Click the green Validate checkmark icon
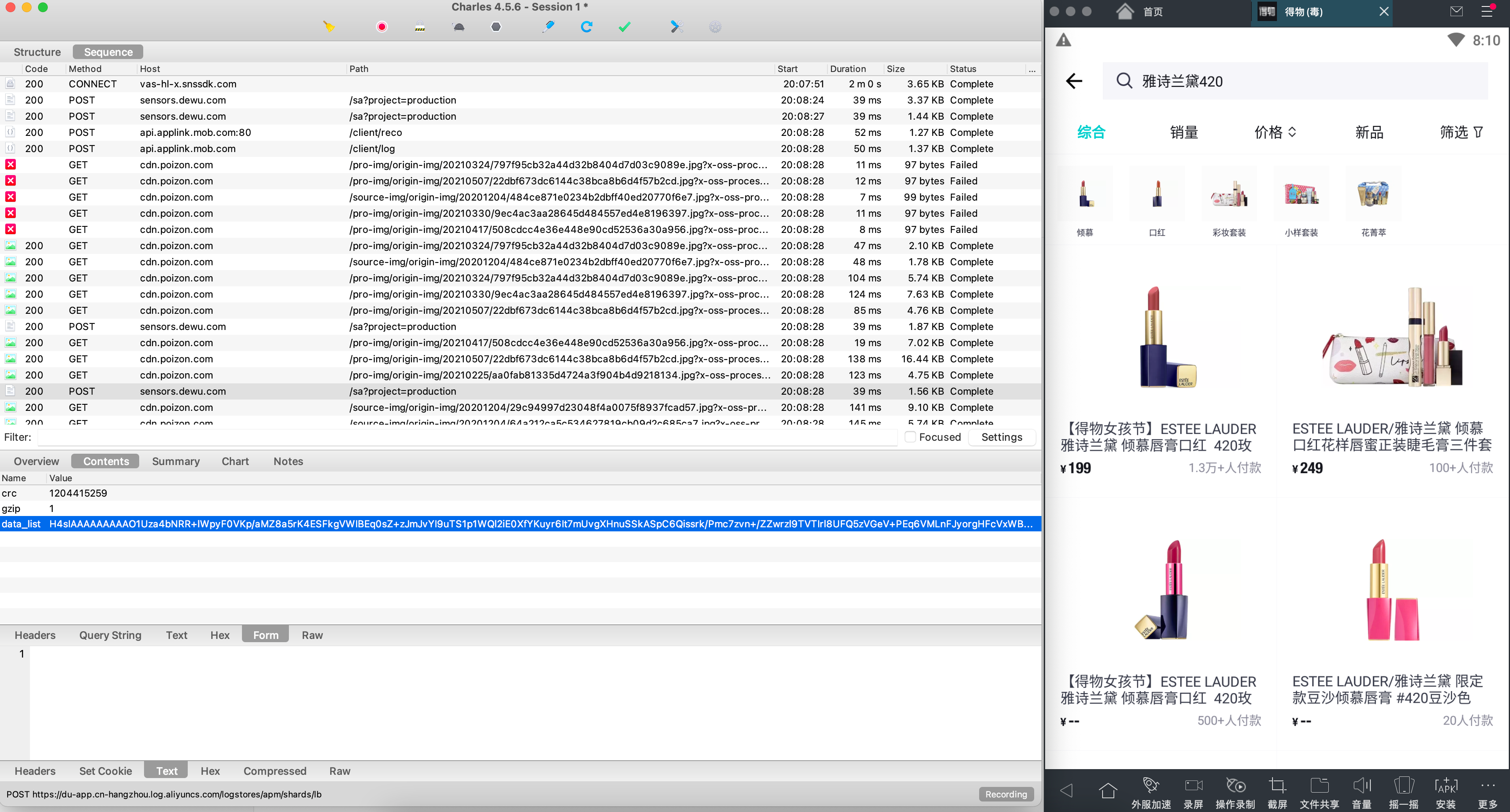This screenshot has height=812, width=1510. coord(624,26)
